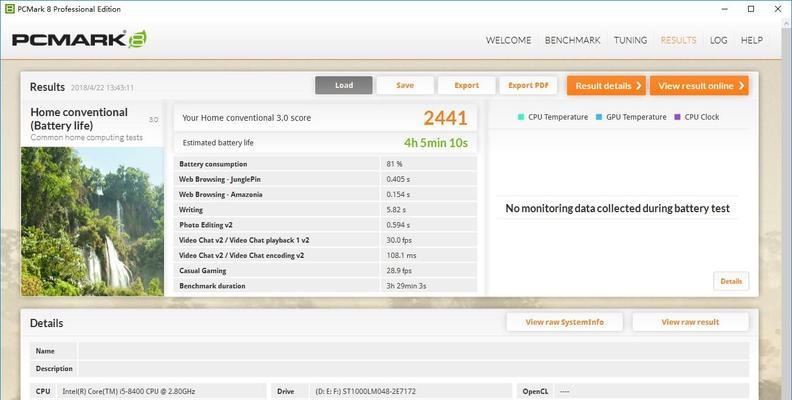The image size is (792, 400).
Task: Select the RESULTS tab
Action: [678, 40]
